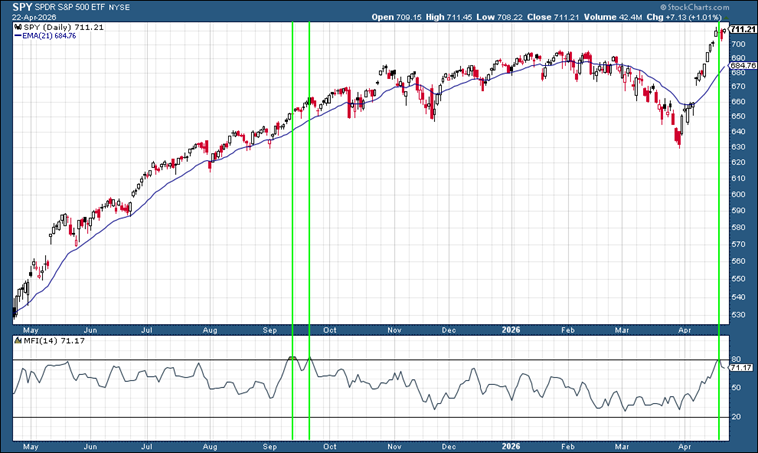The height and width of the screenshot is (453, 758).
Task: Click the MFI 20 oversold level label
Action: point(735,417)
